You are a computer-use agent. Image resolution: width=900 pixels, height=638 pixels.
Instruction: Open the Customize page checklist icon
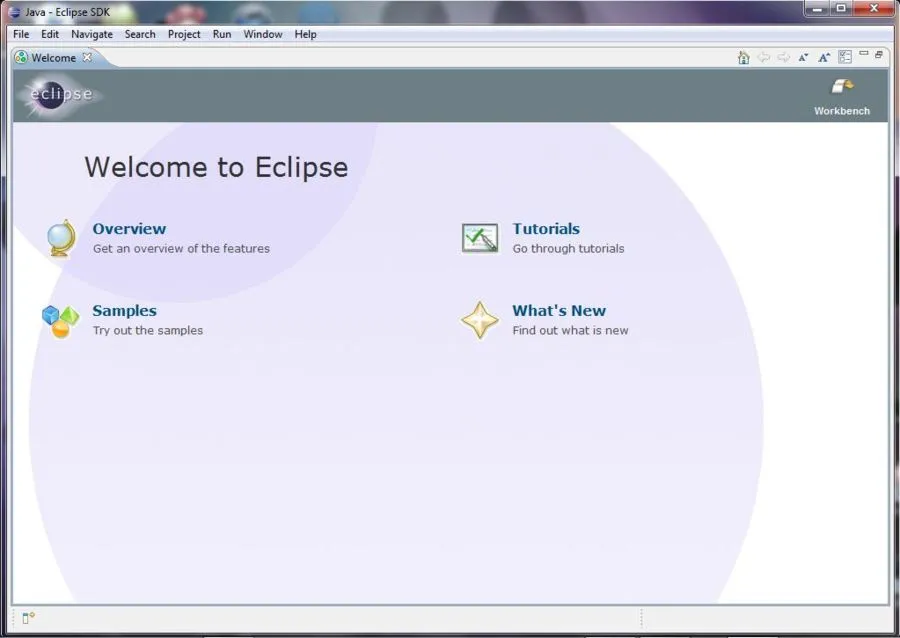click(x=845, y=57)
